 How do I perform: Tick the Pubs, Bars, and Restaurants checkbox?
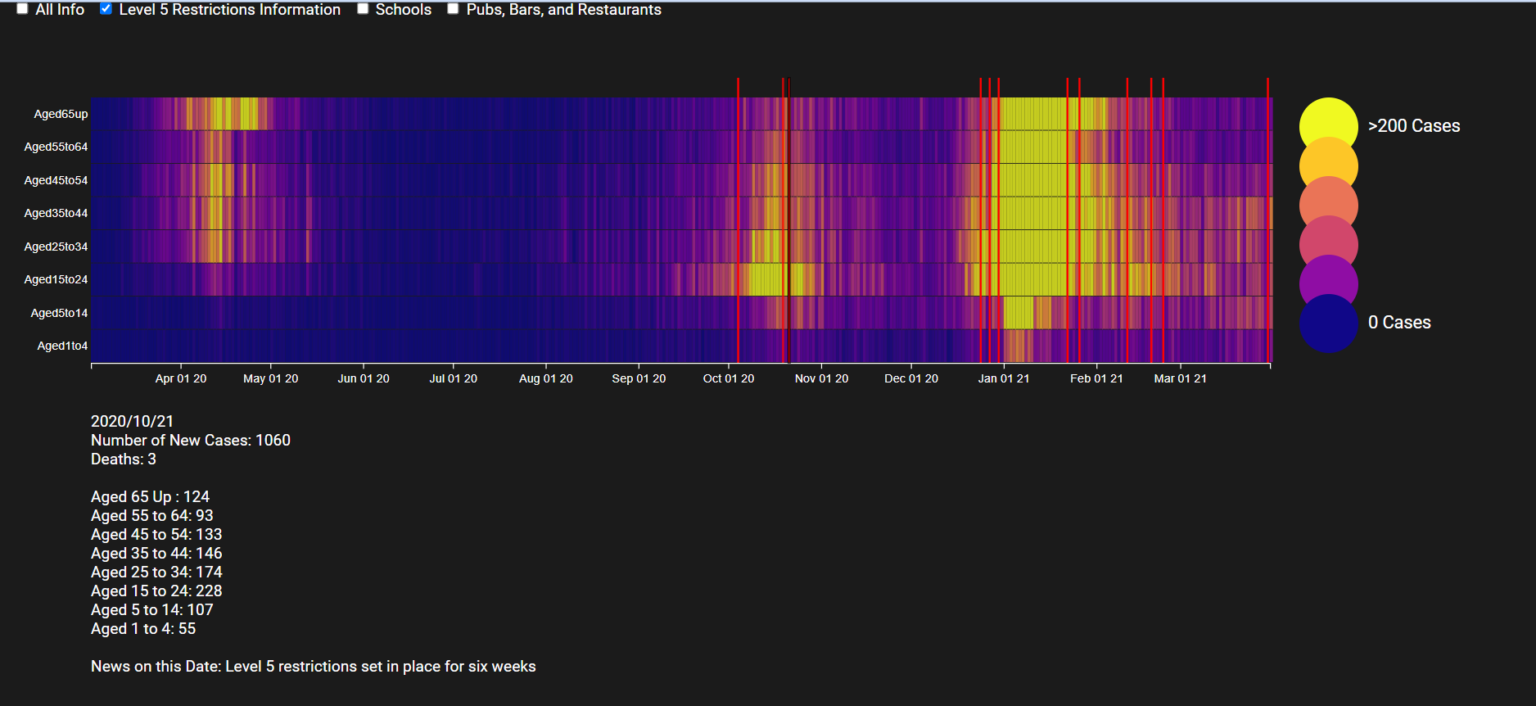[x=454, y=9]
